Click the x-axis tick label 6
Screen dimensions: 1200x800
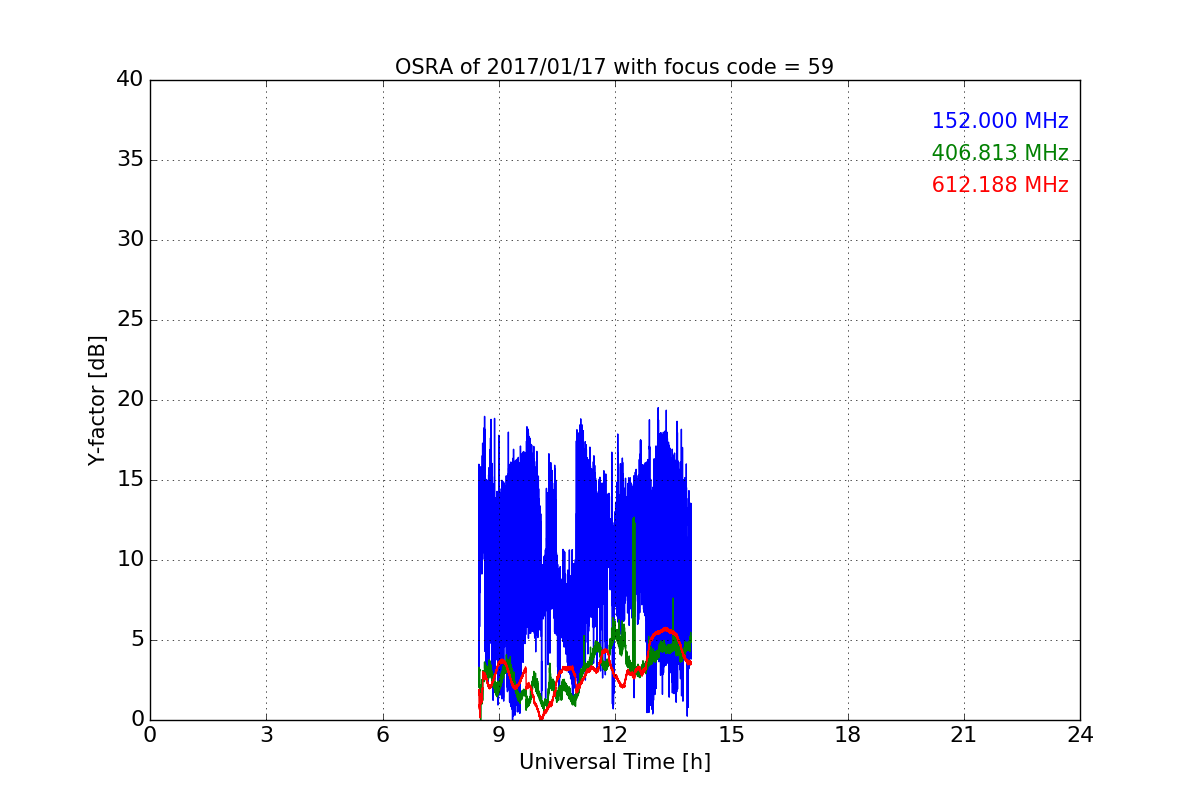(382, 735)
